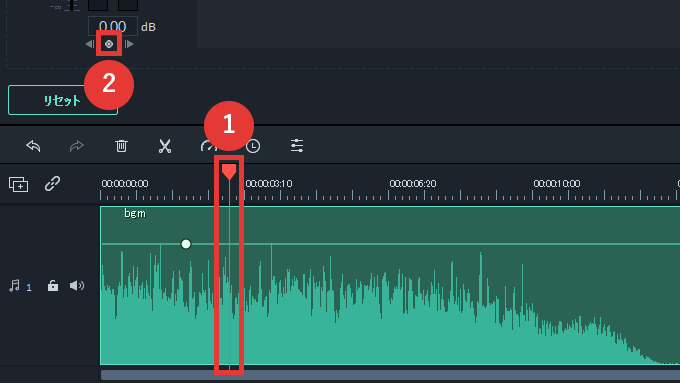The height and width of the screenshot is (383, 680).
Task: Select the bgm audio clip
Action: coord(390,285)
